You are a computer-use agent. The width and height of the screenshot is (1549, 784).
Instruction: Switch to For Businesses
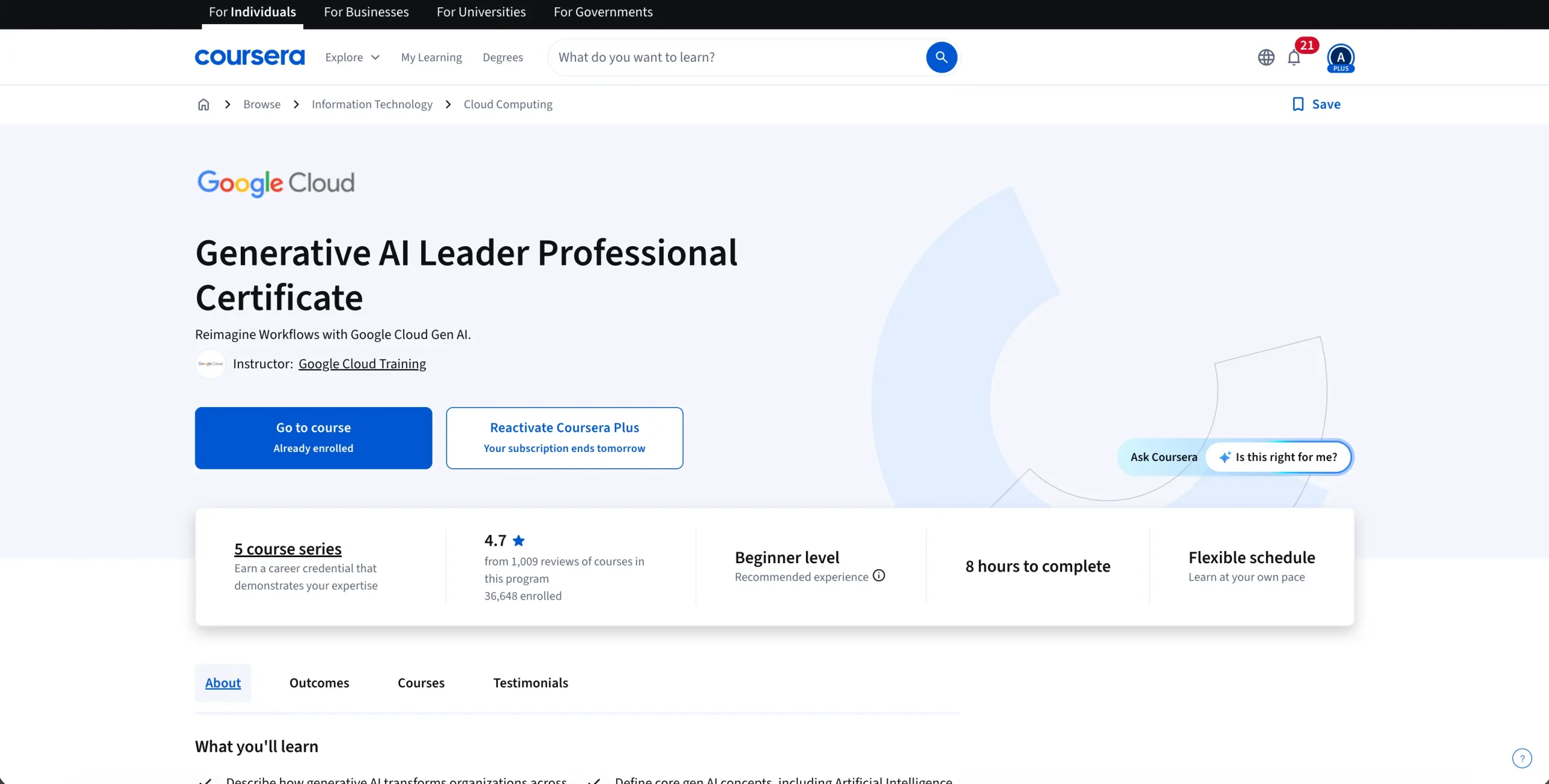coord(366,12)
